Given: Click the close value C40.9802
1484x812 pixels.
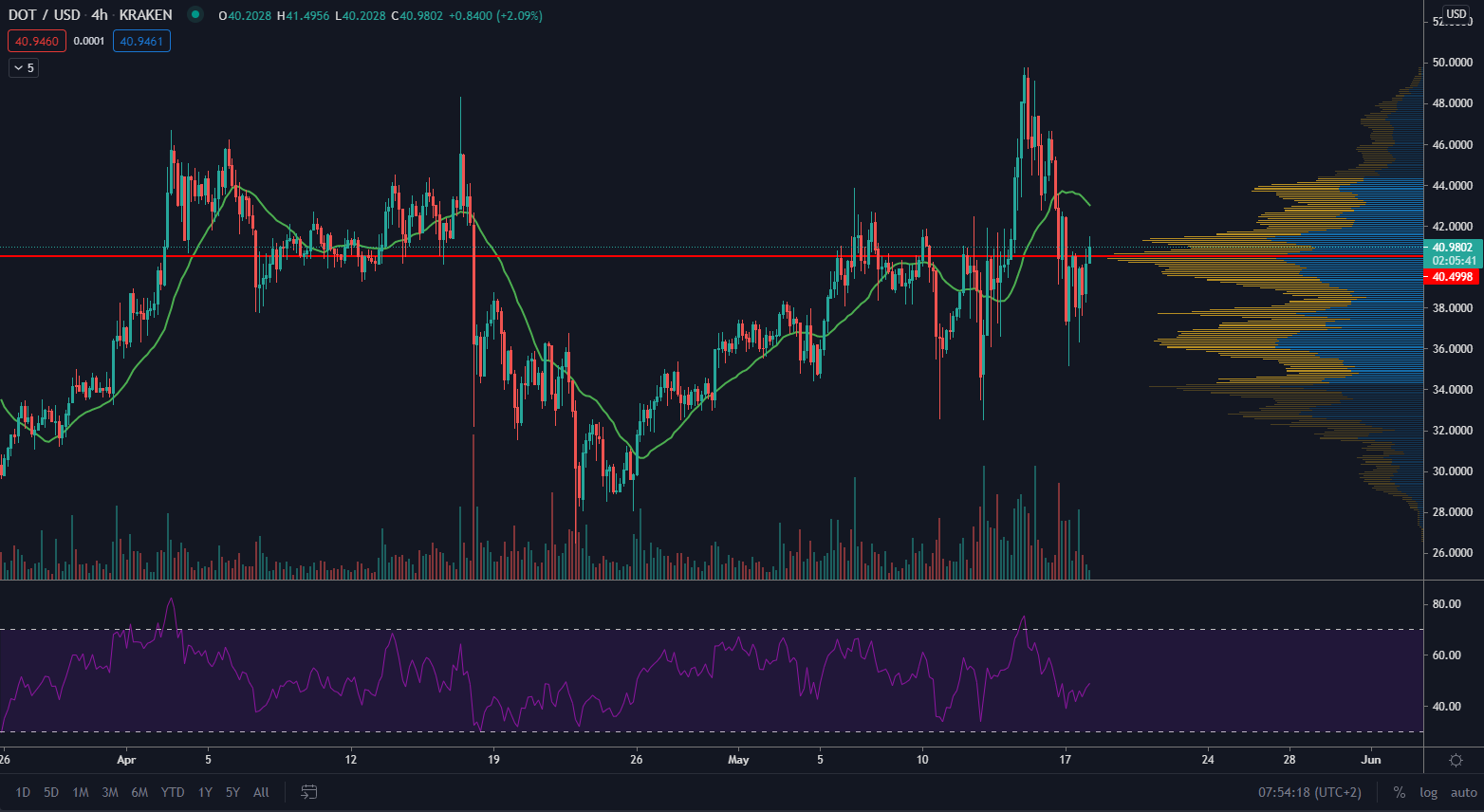Looking at the screenshot, I should [x=417, y=15].
